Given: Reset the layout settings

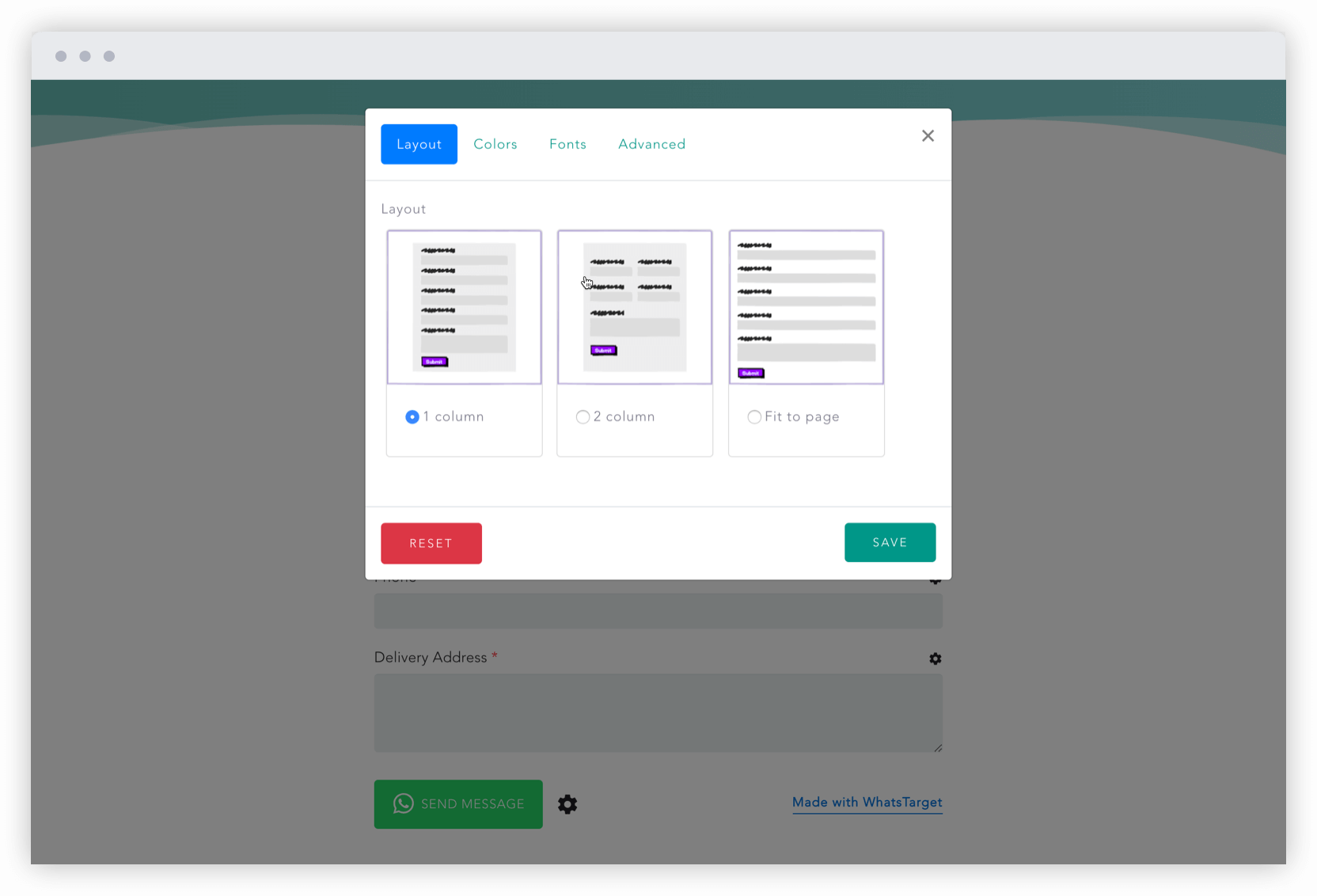Looking at the screenshot, I should [431, 543].
